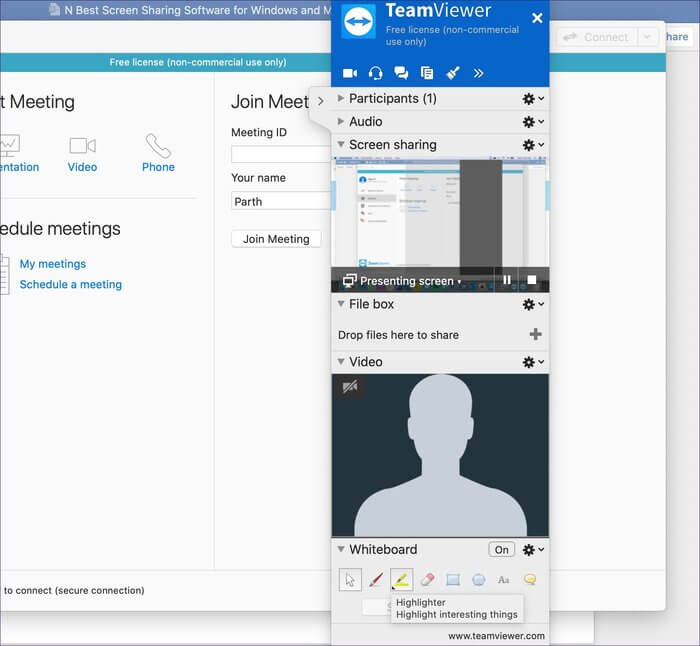Open the chat bubbles icon in TeamViewer toolbar
Image resolution: width=700 pixels, height=646 pixels.
pos(401,73)
